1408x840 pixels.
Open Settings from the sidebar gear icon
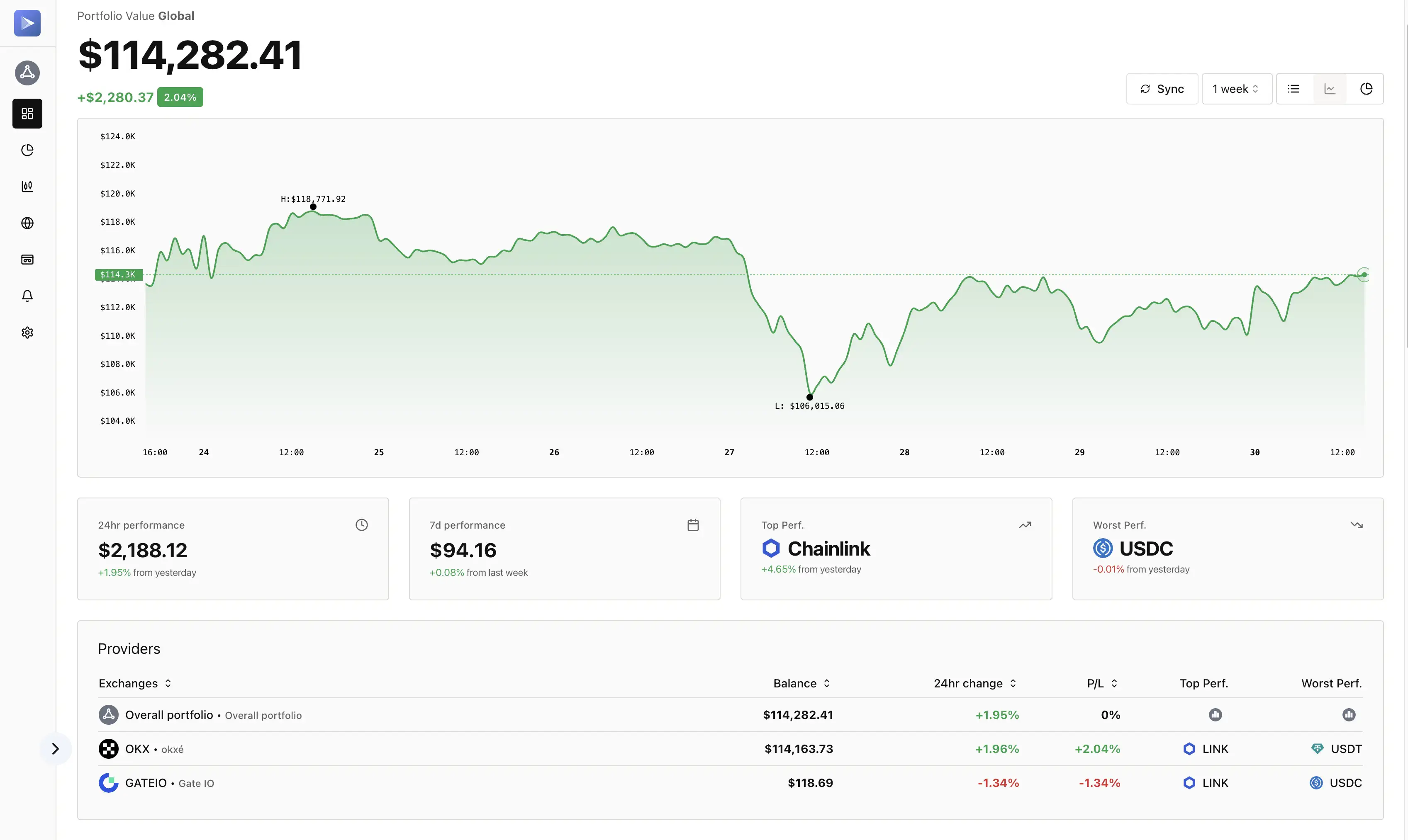pyautogui.click(x=27, y=332)
